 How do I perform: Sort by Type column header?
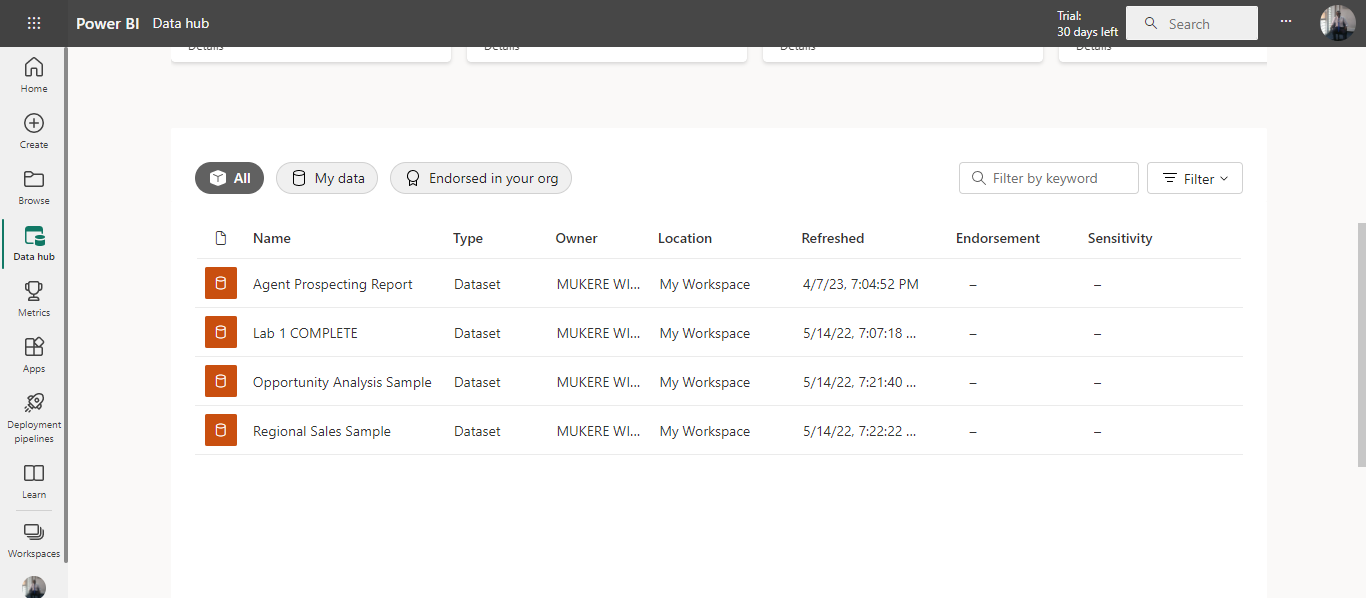click(468, 238)
